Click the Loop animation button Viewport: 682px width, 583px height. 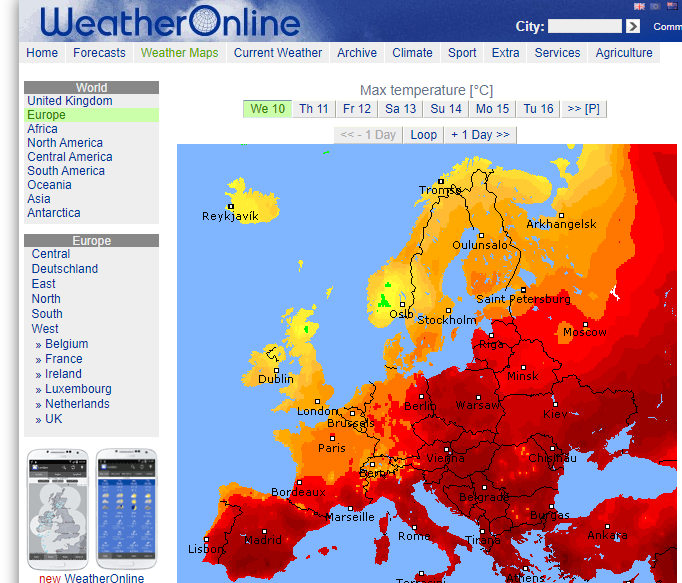tap(424, 135)
